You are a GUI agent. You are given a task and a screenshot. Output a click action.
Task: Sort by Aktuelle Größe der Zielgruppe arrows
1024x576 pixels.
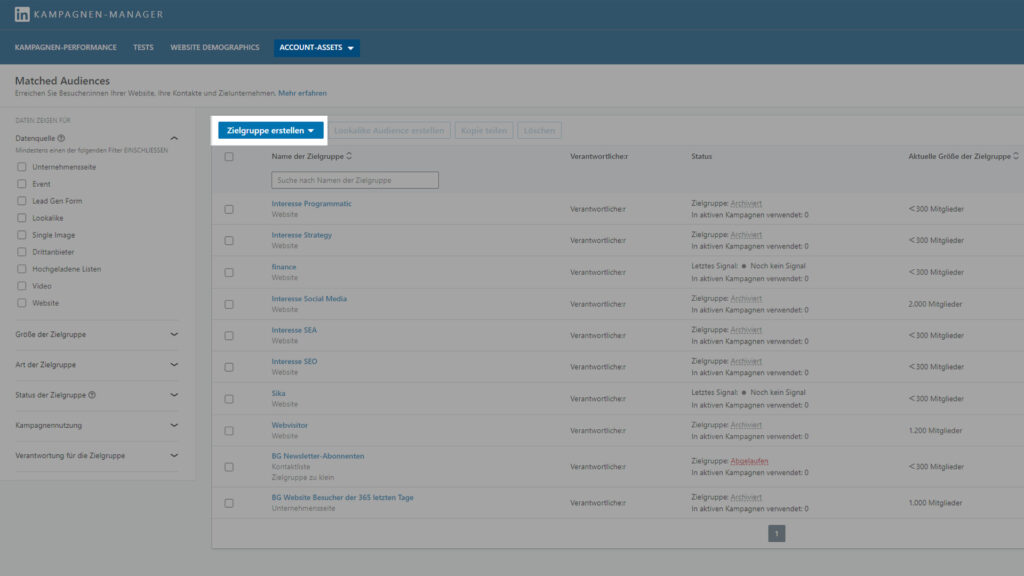pyautogui.click(x=1016, y=156)
